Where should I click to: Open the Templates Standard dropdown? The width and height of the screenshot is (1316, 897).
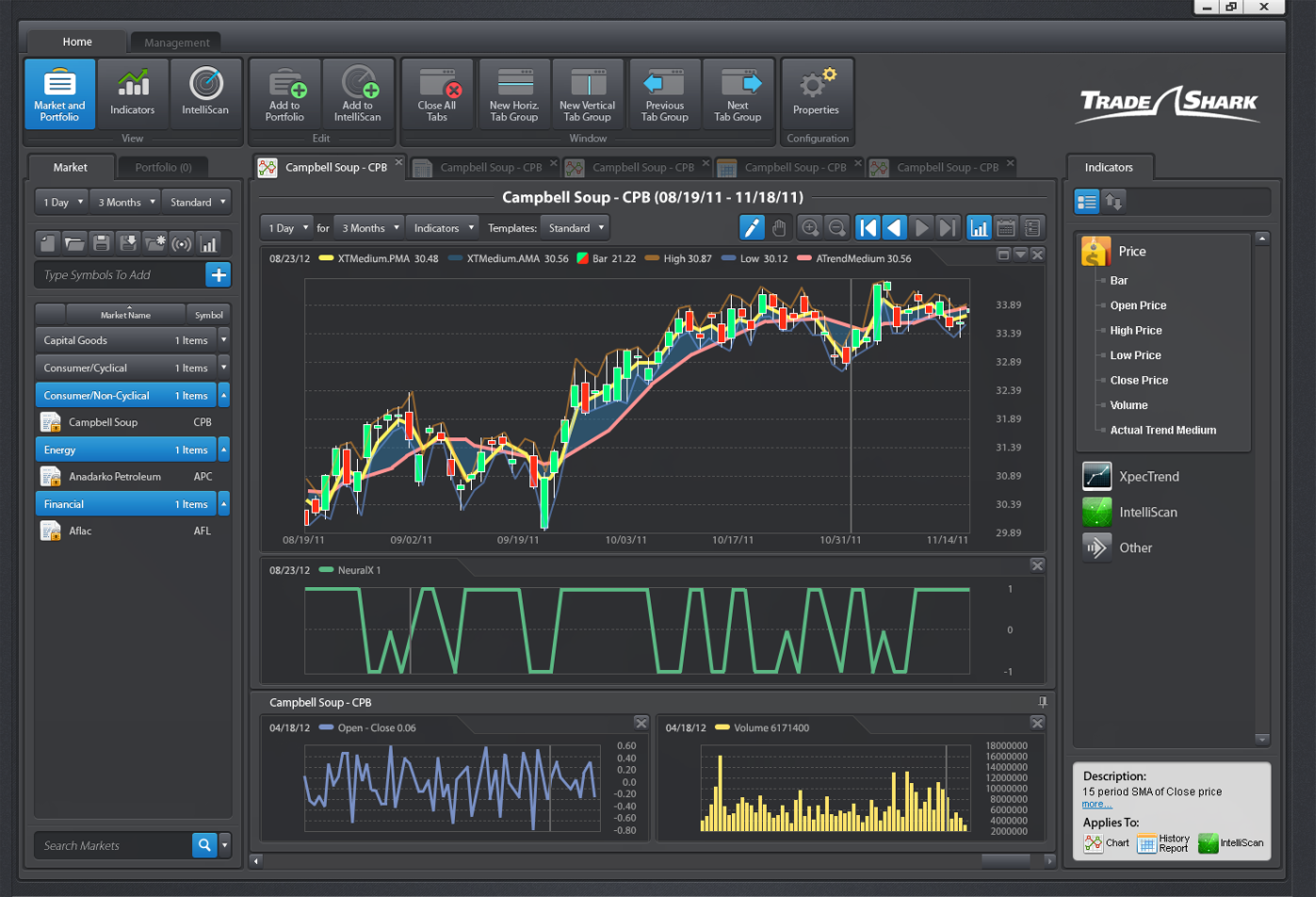click(x=575, y=228)
